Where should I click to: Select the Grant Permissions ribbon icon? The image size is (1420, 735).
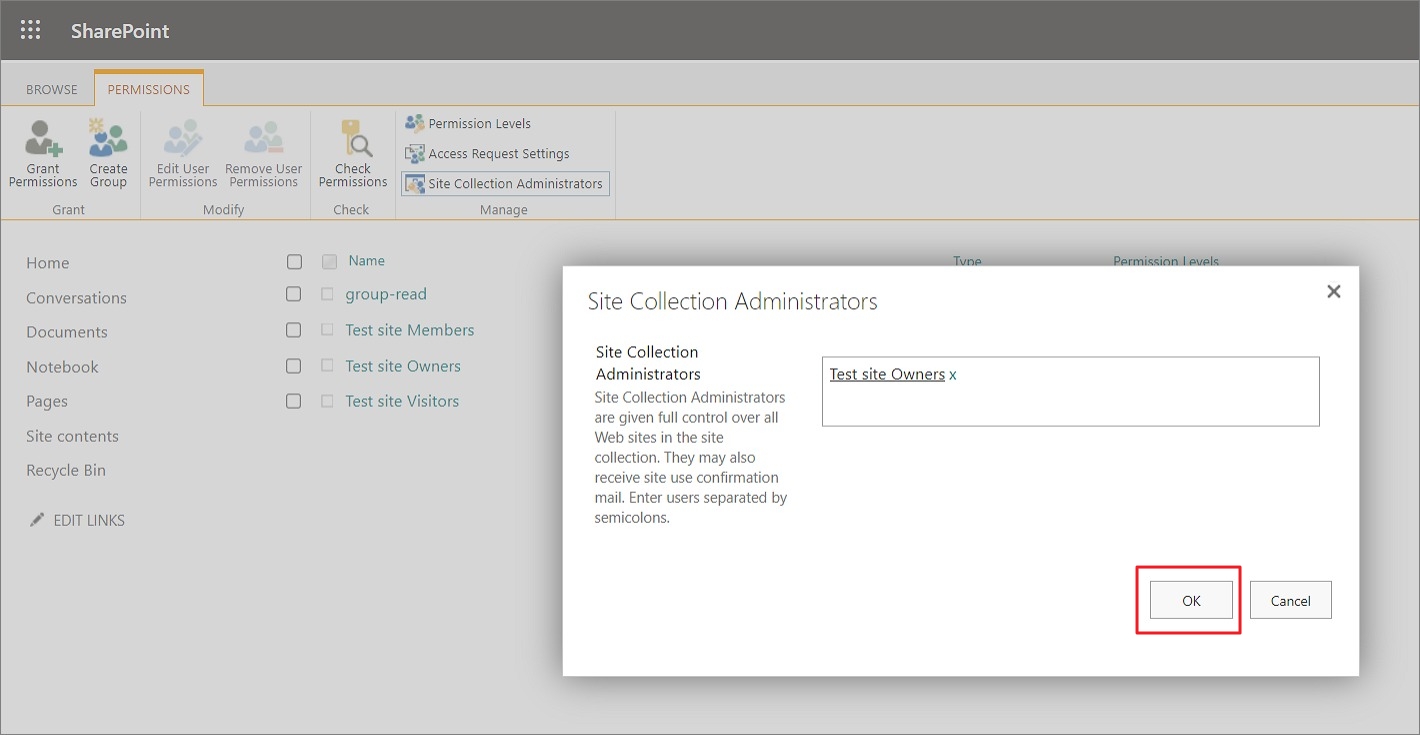(42, 150)
